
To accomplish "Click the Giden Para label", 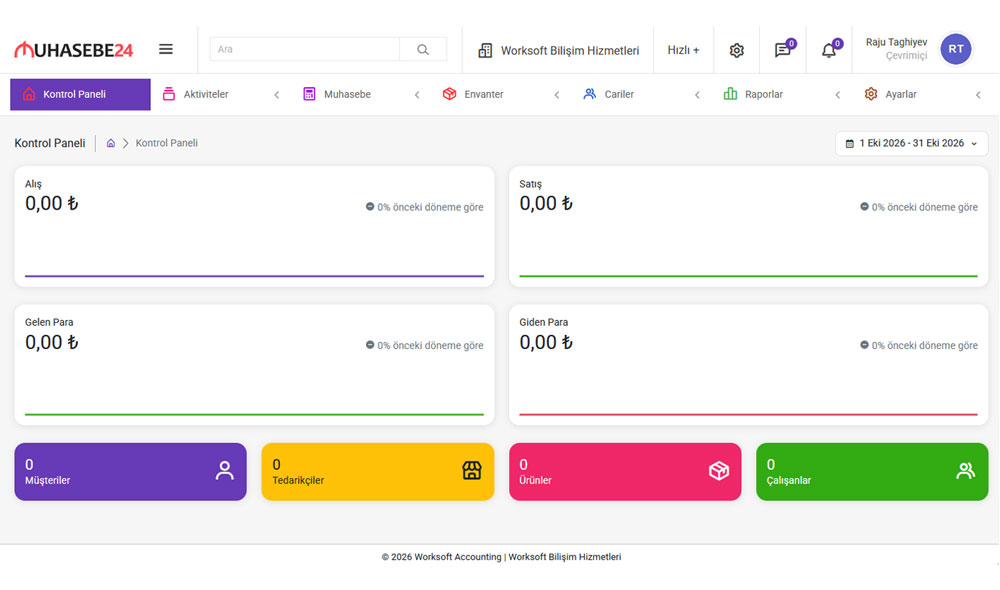I will point(543,322).
